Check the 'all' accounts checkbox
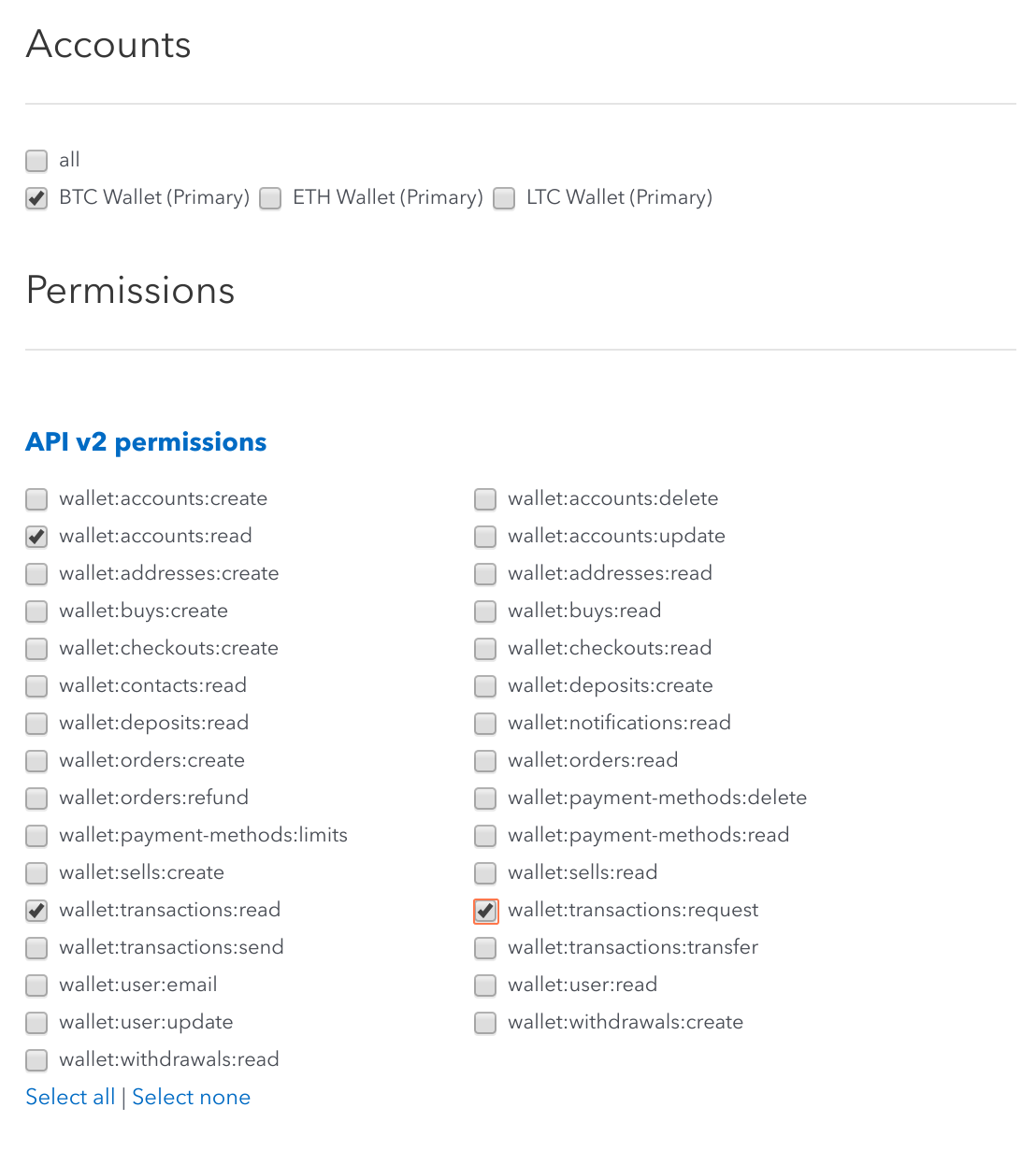The height and width of the screenshot is (1165, 1036). (36, 161)
